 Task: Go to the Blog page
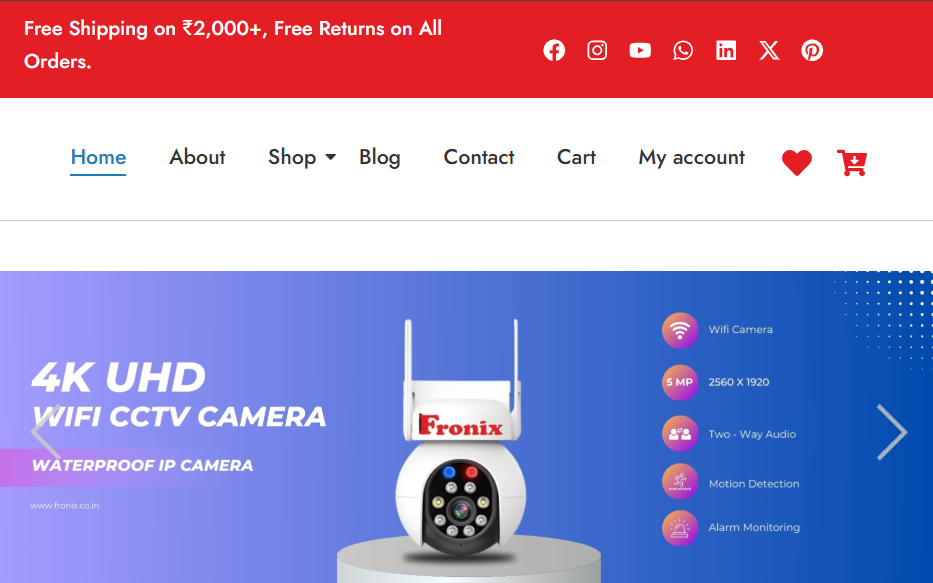click(x=380, y=157)
